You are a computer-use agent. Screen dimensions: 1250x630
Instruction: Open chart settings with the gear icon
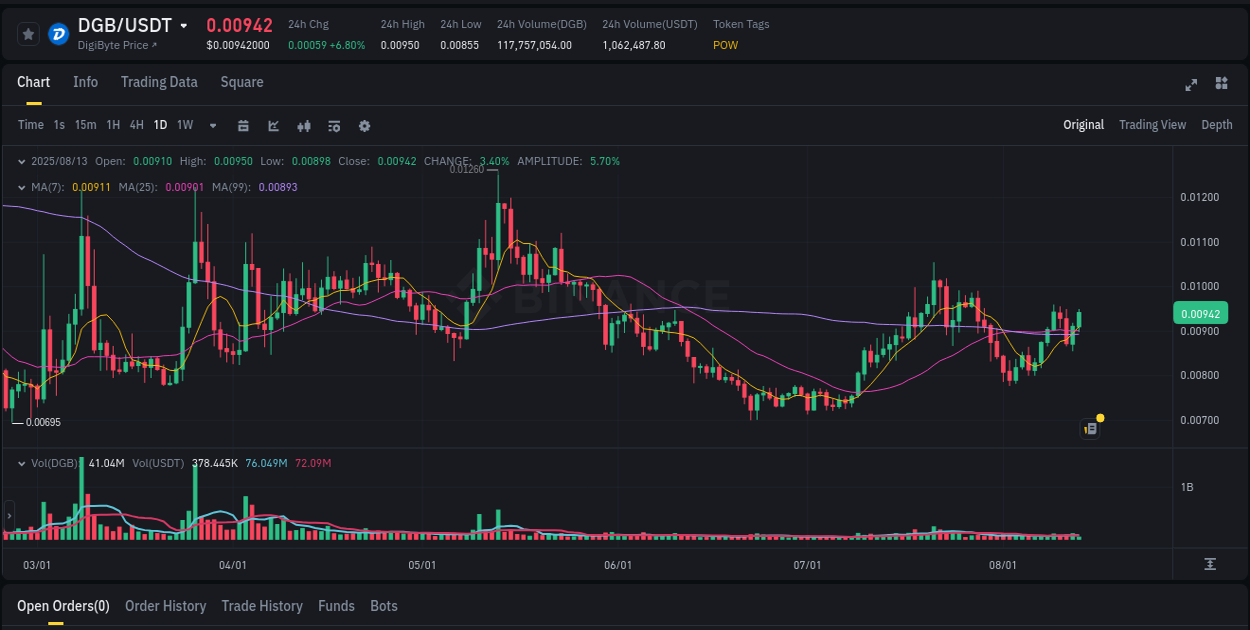[x=364, y=126]
